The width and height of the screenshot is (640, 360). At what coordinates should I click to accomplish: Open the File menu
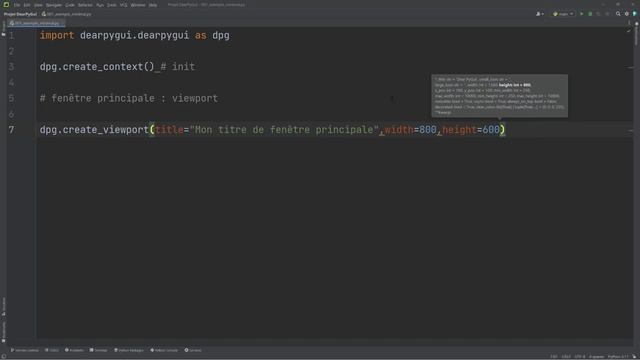[x=17, y=5]
